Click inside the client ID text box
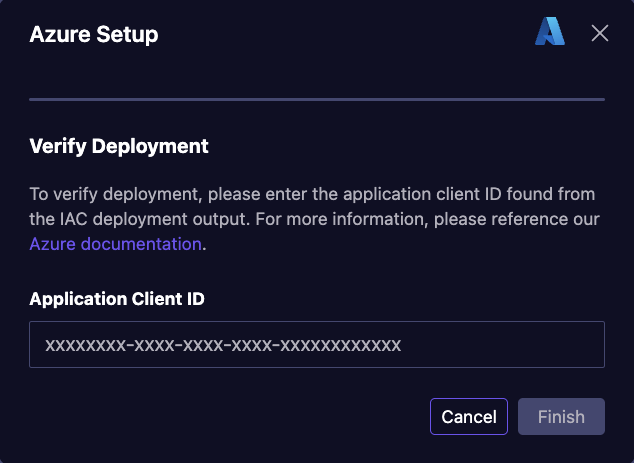The width and height of the screenshot is (634, 463). pyautogui.click(x=317, y=345)
